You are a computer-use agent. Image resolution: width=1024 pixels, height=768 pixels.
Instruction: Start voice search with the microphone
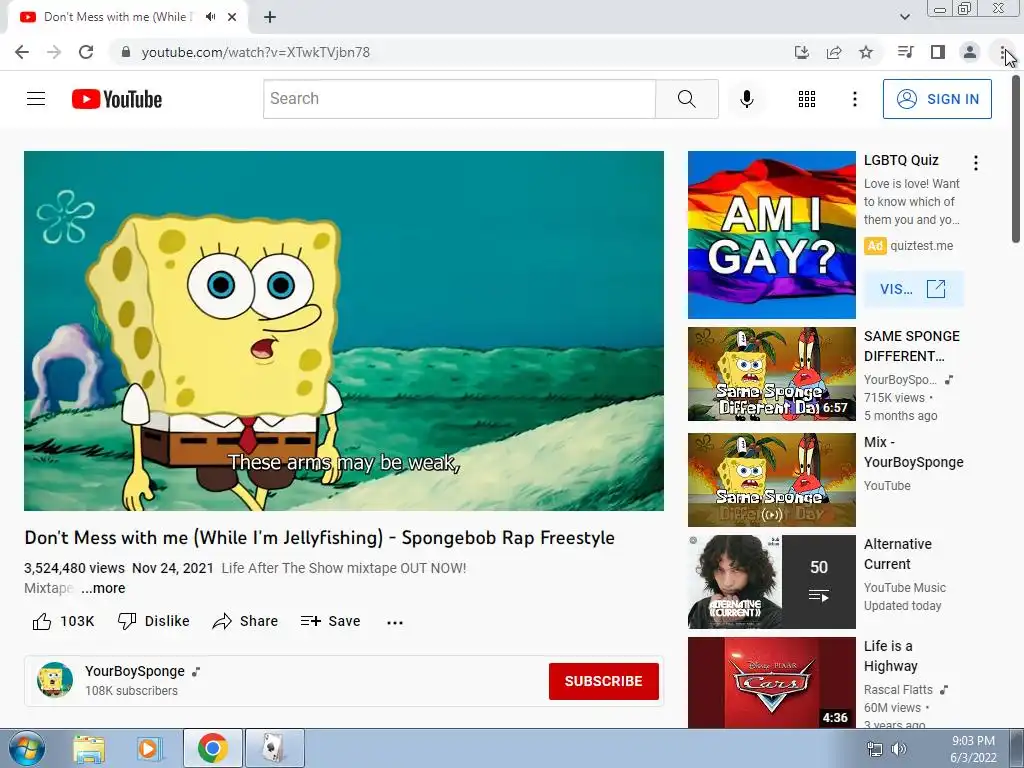pyautogui.click(x=747, y=99)
